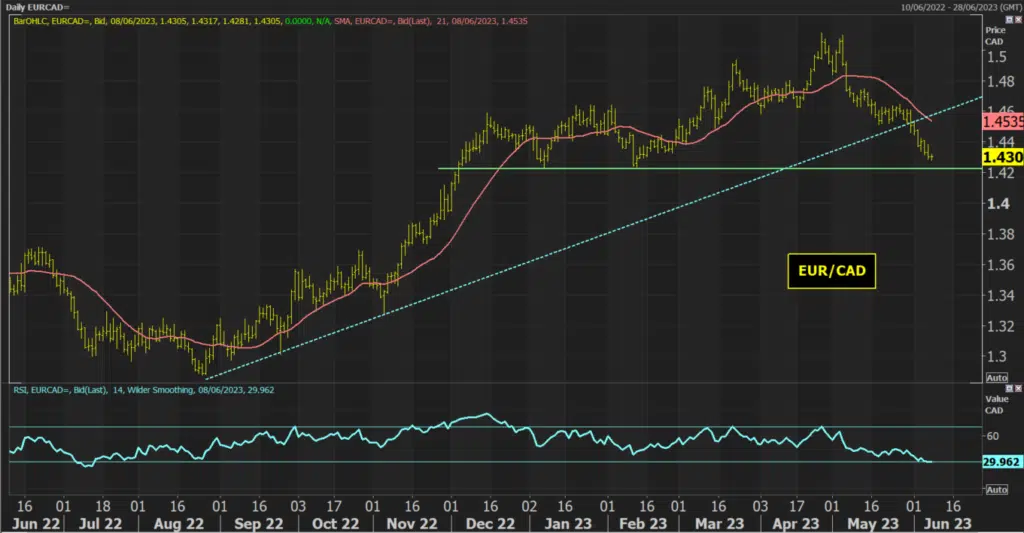Select the Mar 23 month on time axis
1024x533 pixels.
pos(719,524)
